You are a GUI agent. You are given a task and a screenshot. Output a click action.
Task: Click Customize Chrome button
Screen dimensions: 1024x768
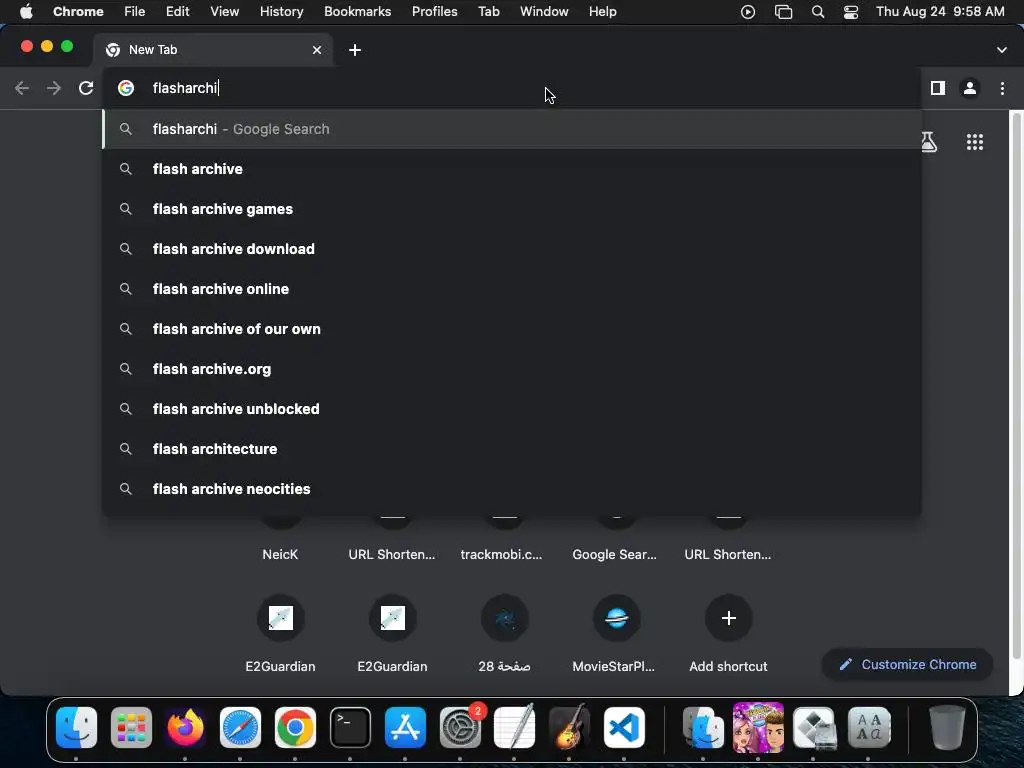click(x=908, y=664)
